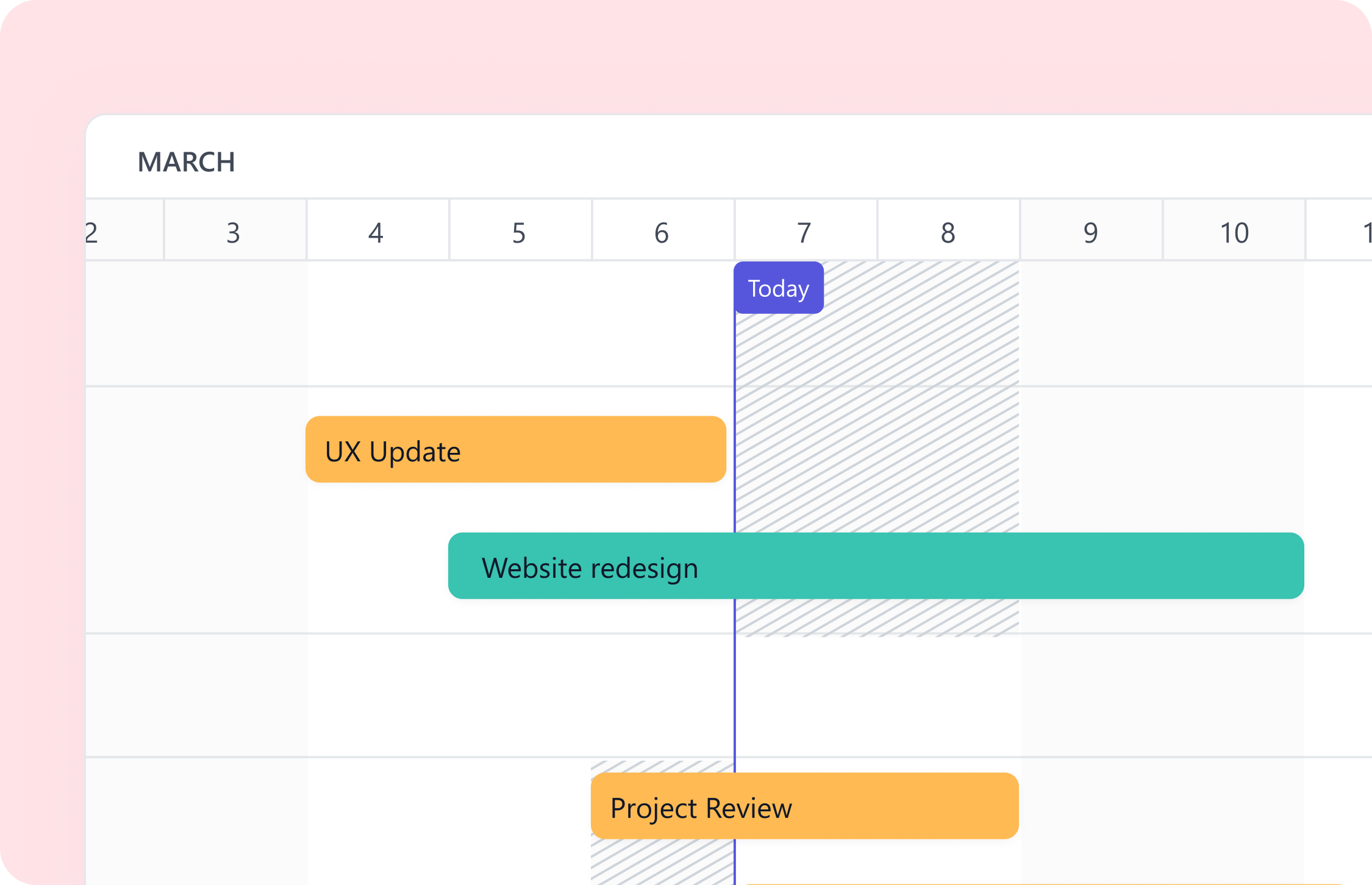Click the MARCH month header
The image size is (1372, 885).
pos(186,162)
